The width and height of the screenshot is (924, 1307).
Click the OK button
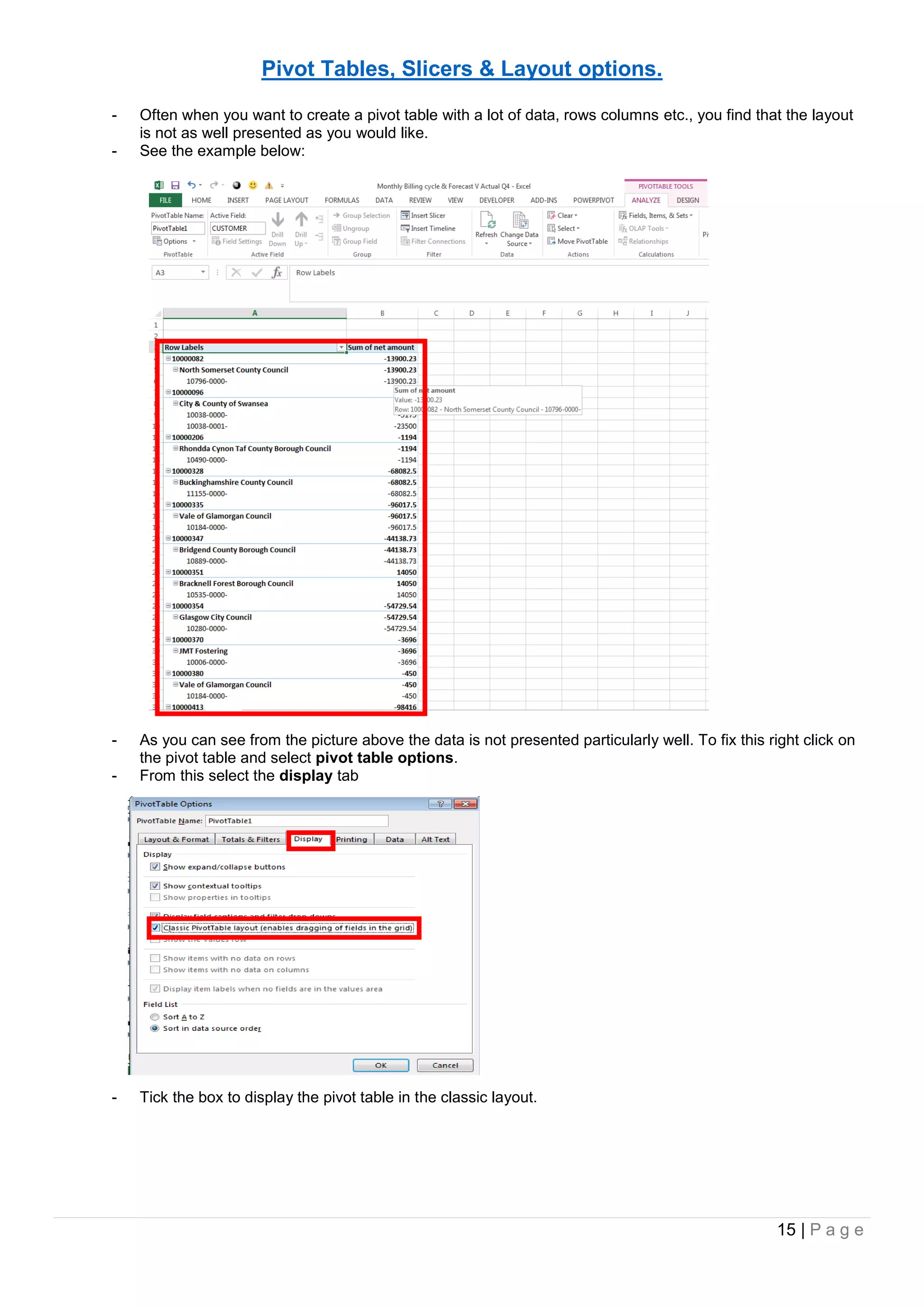(381, 1065)
